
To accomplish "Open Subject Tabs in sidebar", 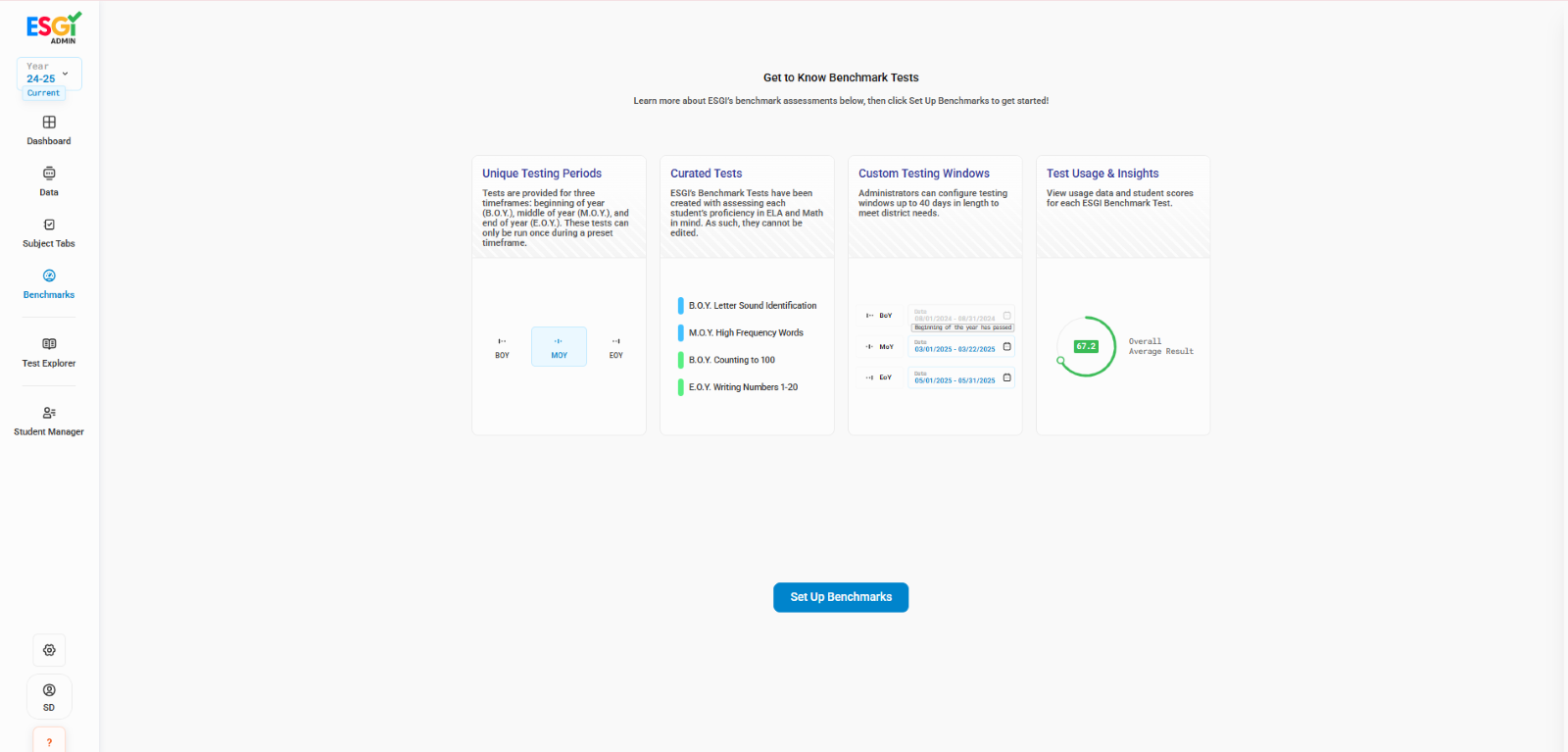I will [49, 233].
